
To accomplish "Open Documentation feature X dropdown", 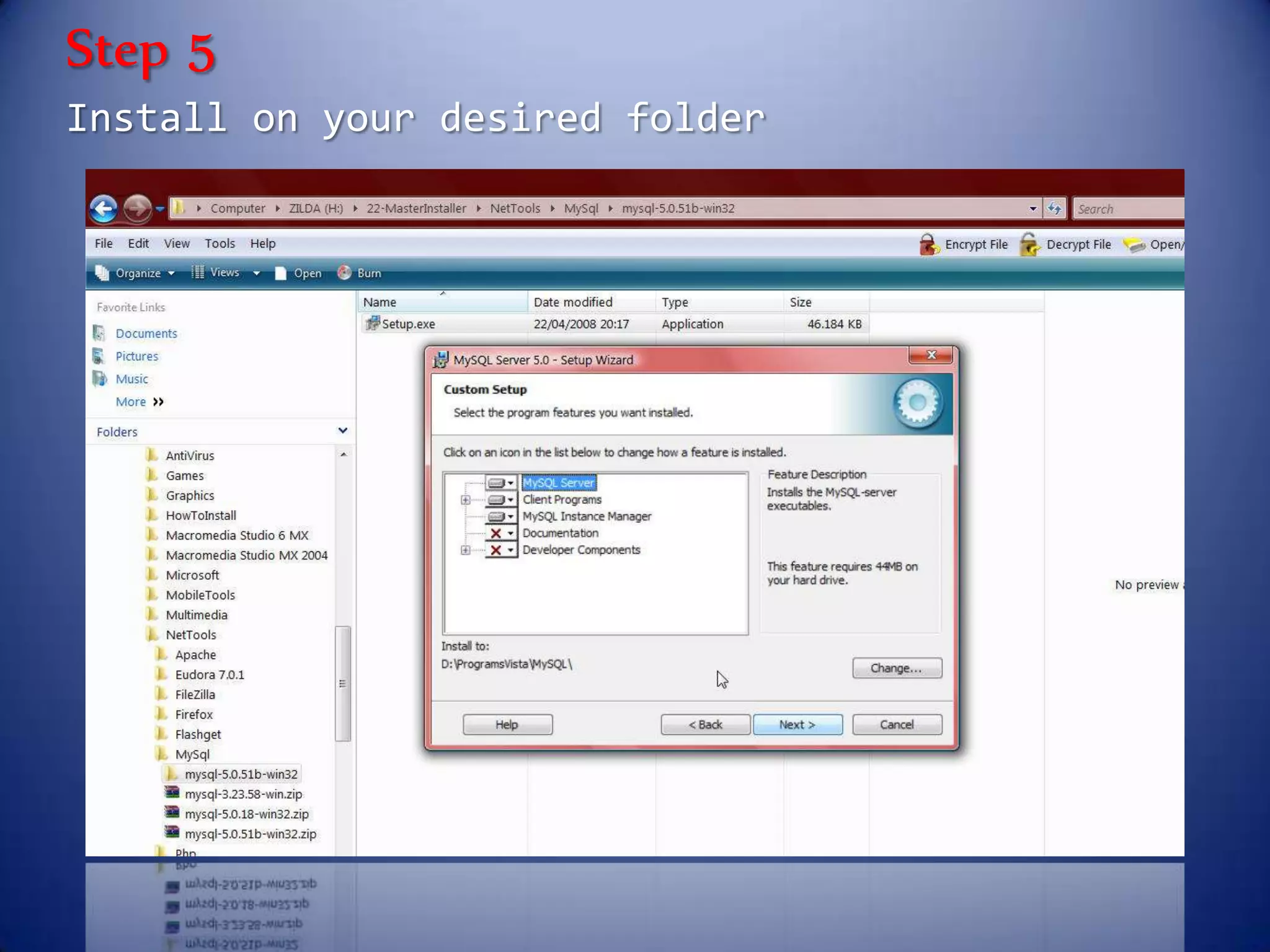I will click(501, 533).
